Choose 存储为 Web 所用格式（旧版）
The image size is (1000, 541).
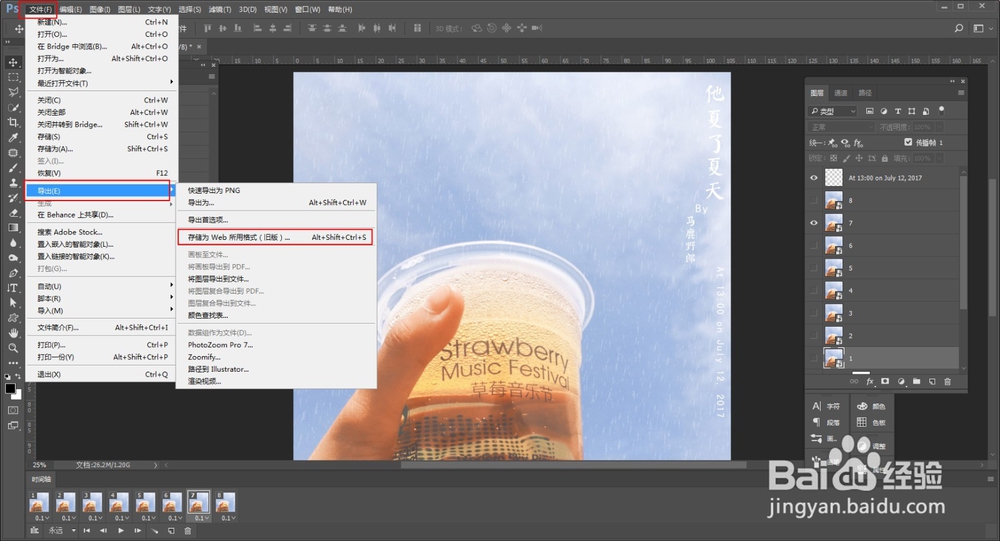click(276, 237)
